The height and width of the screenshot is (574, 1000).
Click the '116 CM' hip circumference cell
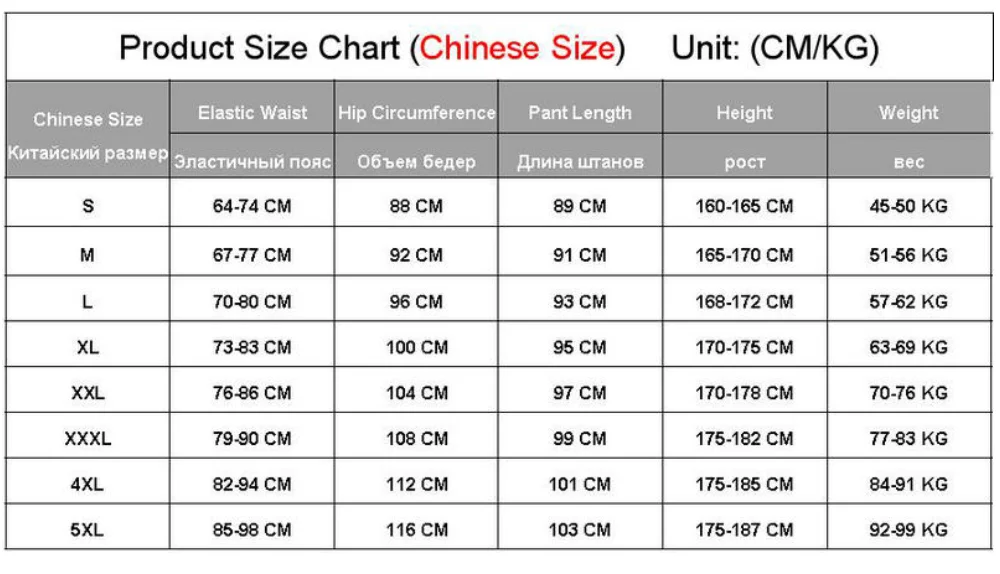click(x=416, y=530)
